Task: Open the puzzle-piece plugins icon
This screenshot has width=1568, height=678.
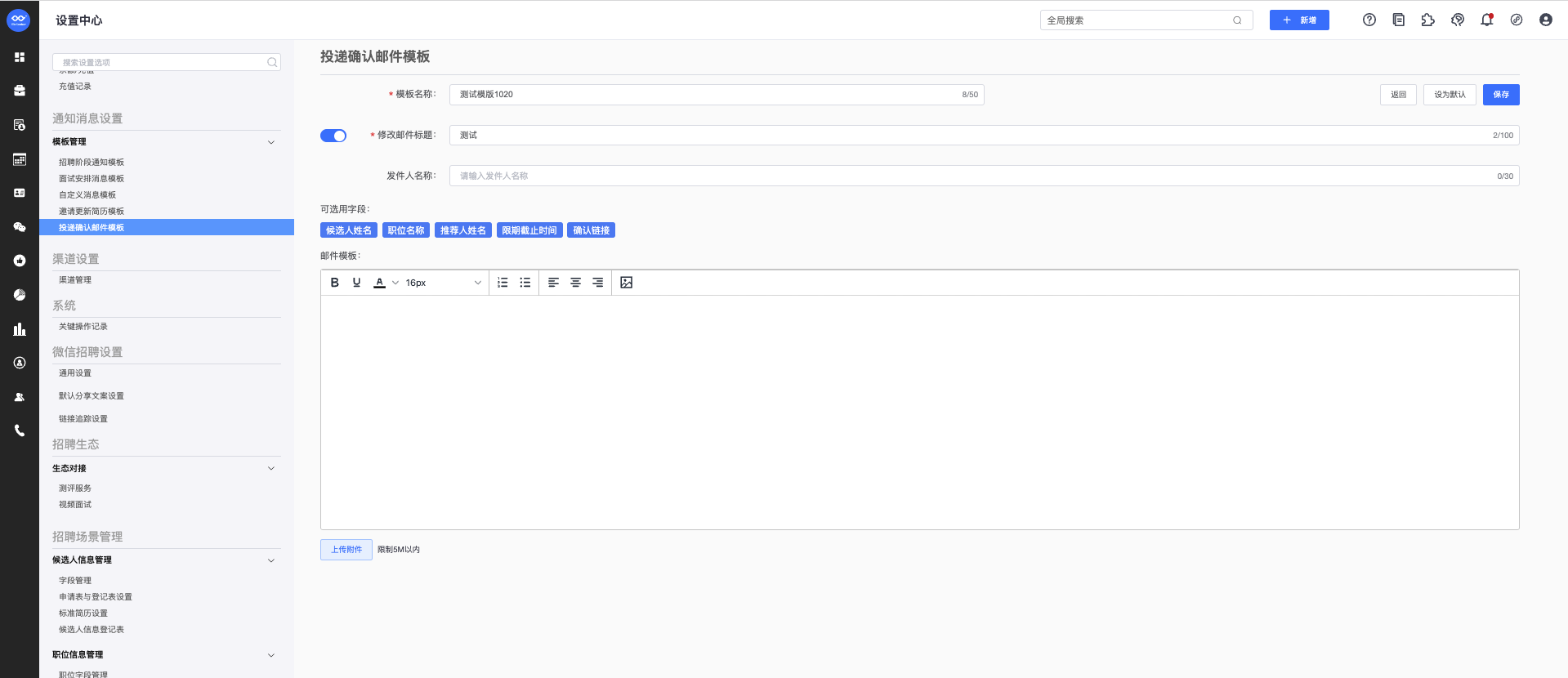Action: click(1428, 20)
